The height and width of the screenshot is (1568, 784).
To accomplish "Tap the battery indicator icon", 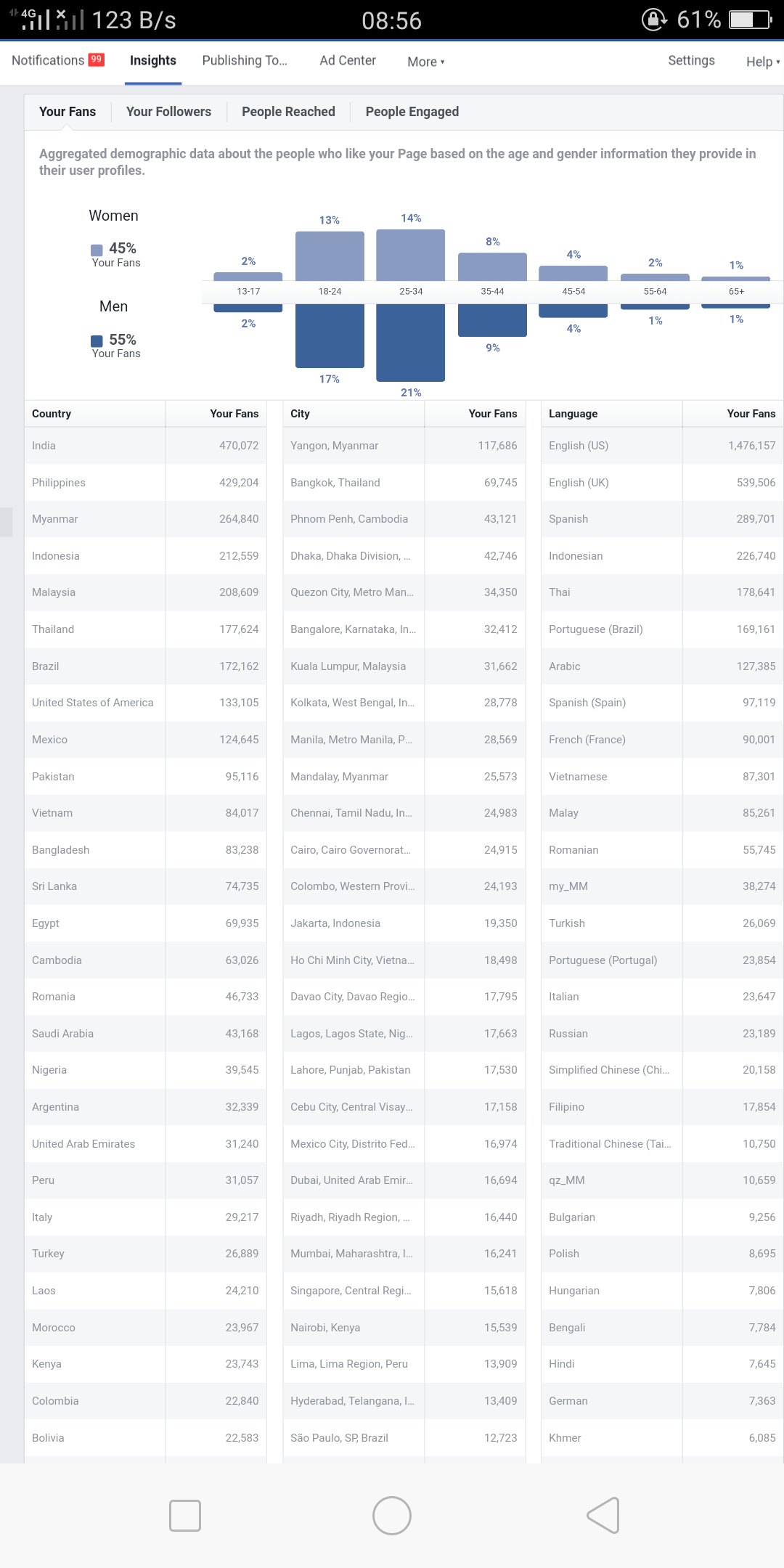I will click(751, 20).
